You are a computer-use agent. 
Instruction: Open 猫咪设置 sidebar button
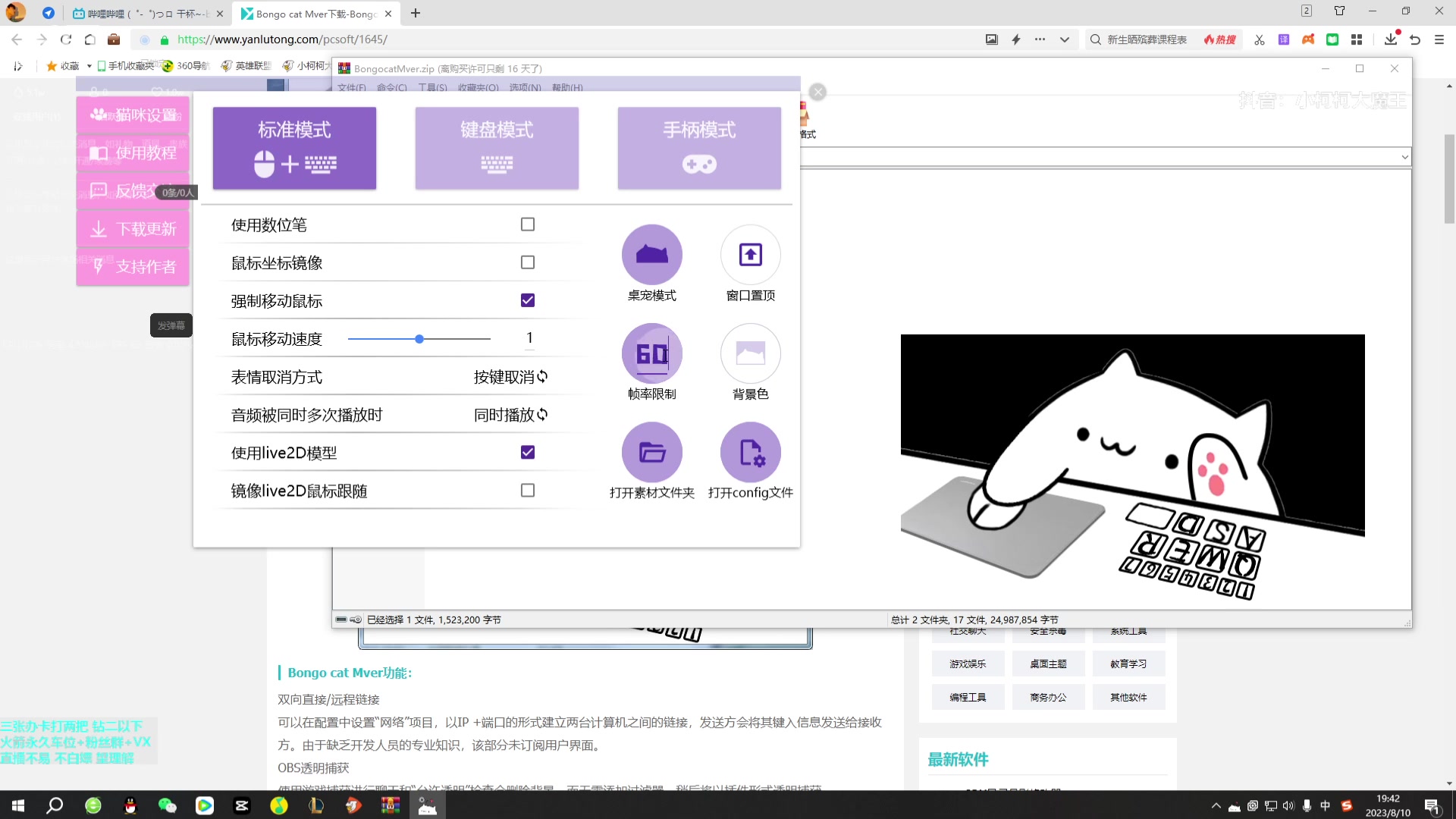(x=133, y=115)
